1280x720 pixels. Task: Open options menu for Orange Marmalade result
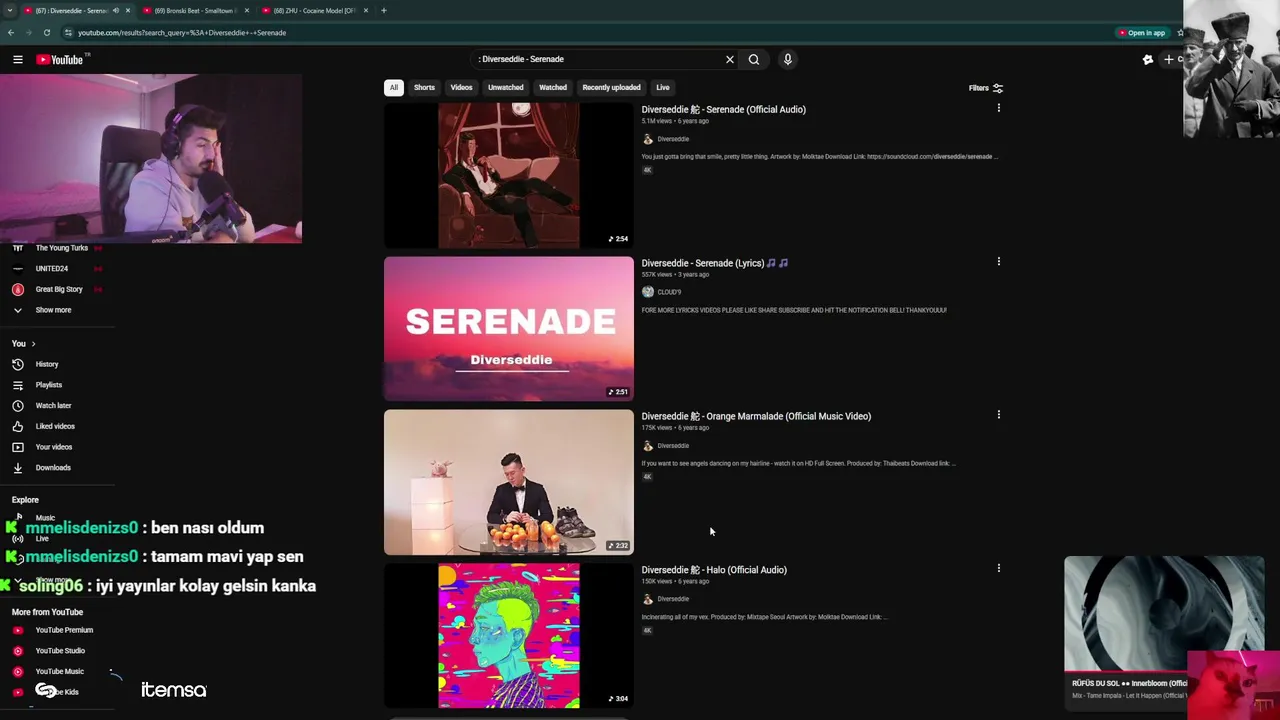[998, 414]
